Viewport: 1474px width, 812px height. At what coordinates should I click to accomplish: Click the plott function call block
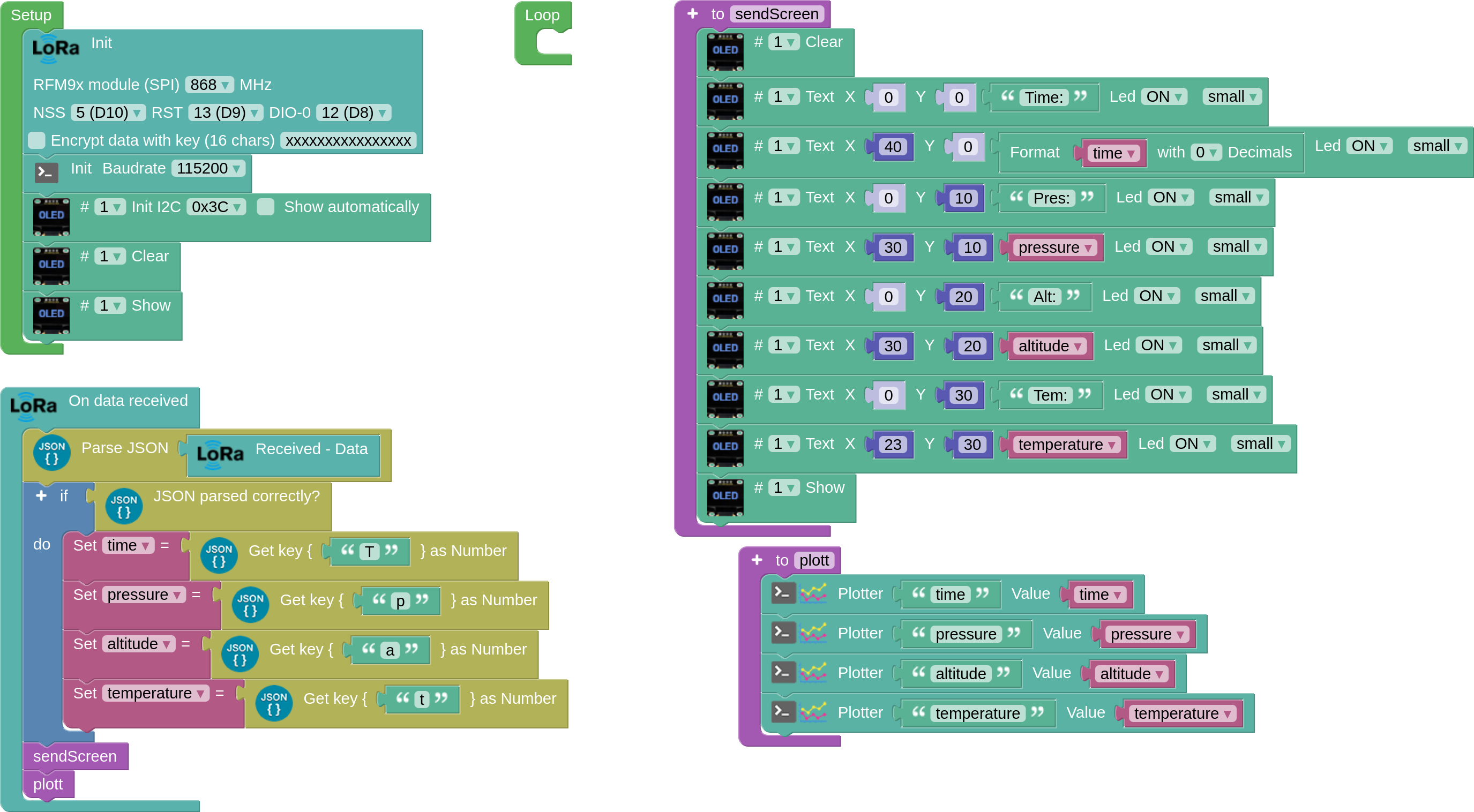(48, 784)
